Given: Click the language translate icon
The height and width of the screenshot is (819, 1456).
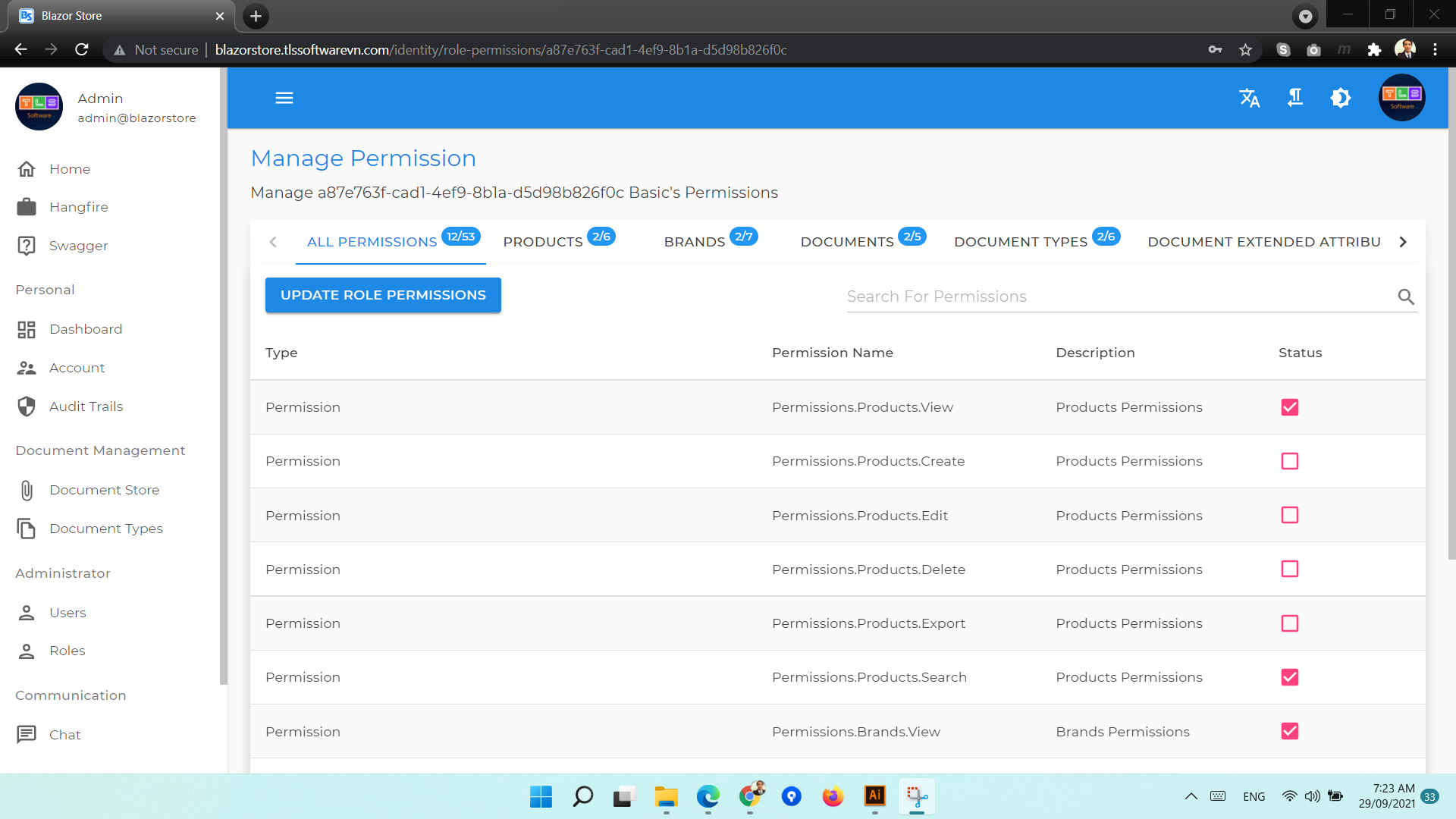Looking at the screenshot, I should coord(1249,98).
